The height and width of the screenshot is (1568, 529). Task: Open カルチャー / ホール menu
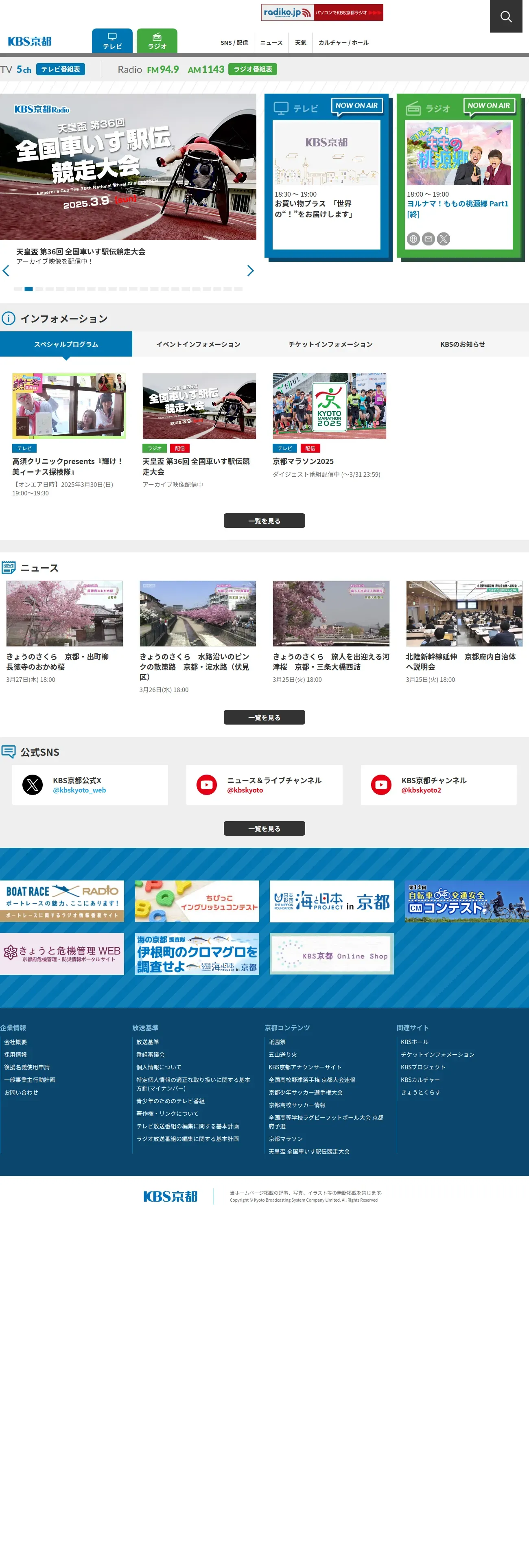[343, 43]
